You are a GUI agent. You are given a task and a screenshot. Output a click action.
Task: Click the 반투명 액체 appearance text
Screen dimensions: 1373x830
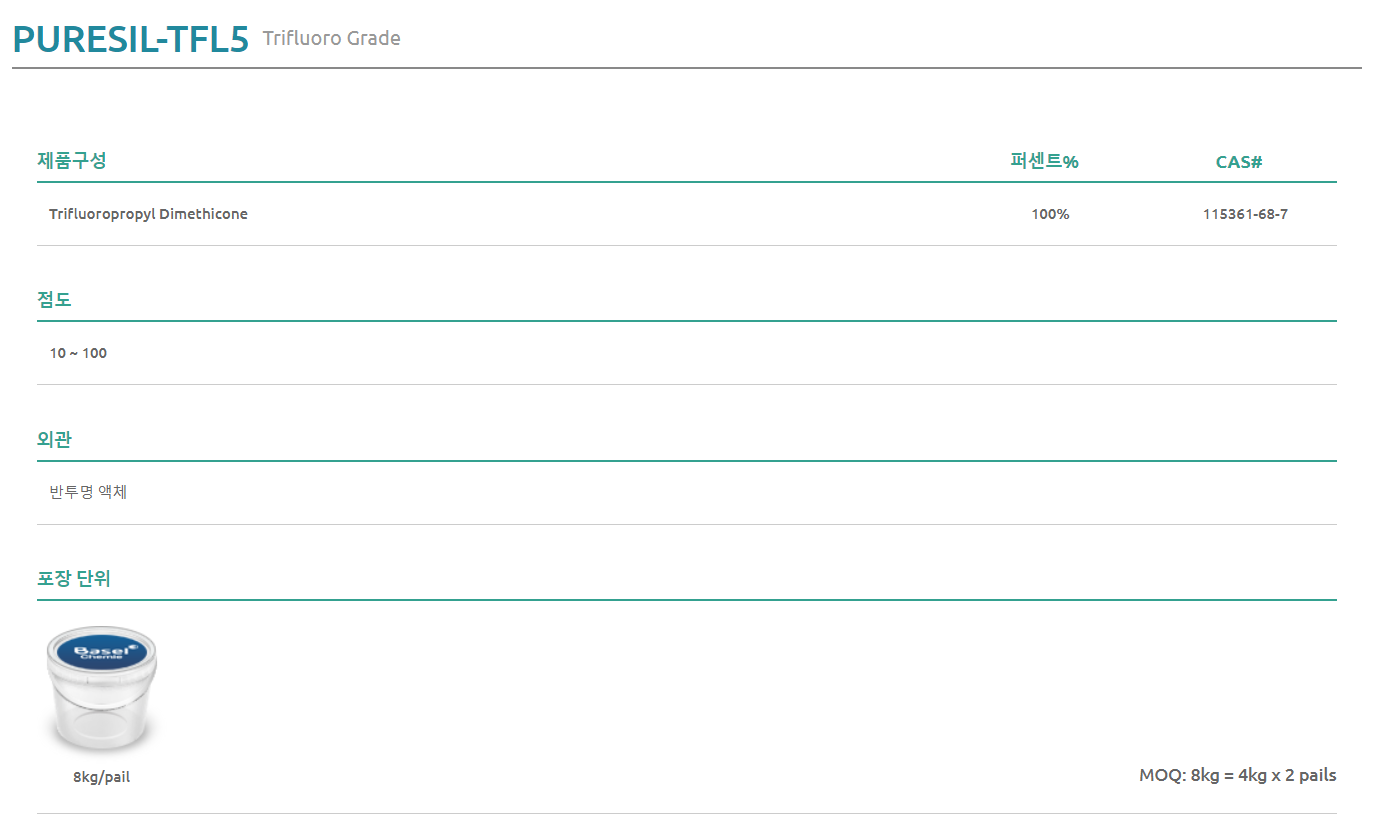(88, 492)
